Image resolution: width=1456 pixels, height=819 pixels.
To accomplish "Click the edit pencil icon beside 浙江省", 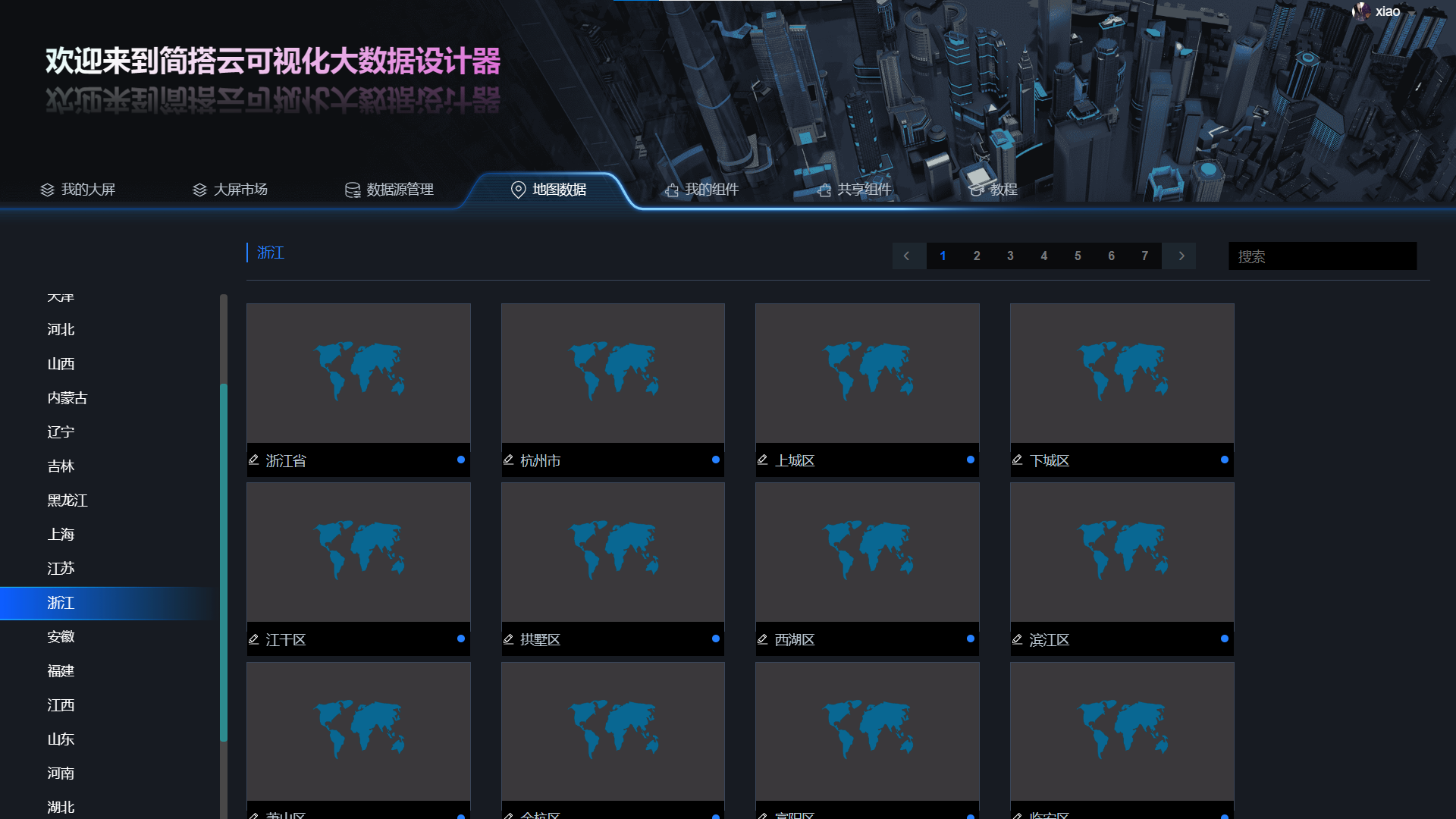I will 254,460.
